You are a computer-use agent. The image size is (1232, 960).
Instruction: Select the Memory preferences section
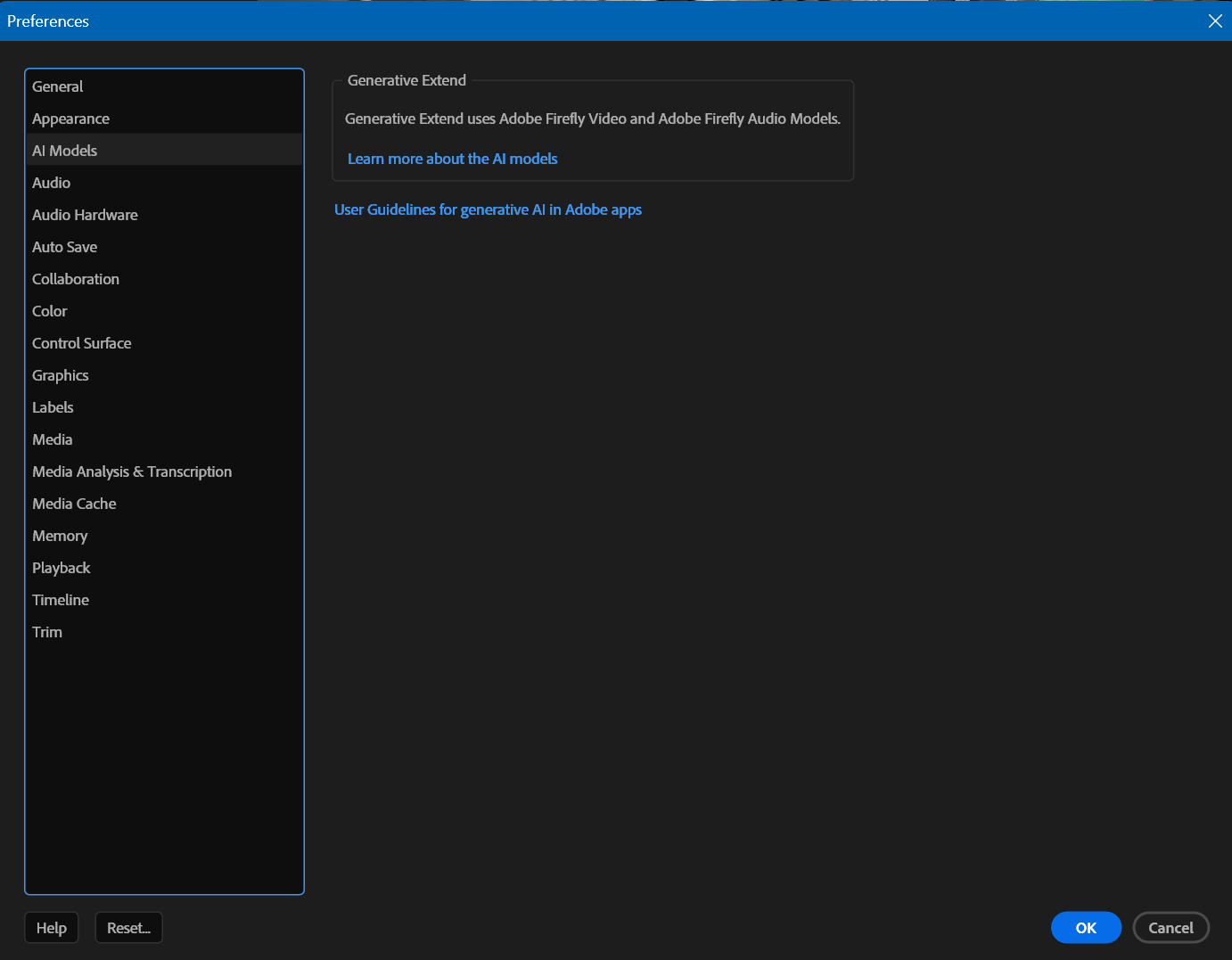tap(60, 535)
